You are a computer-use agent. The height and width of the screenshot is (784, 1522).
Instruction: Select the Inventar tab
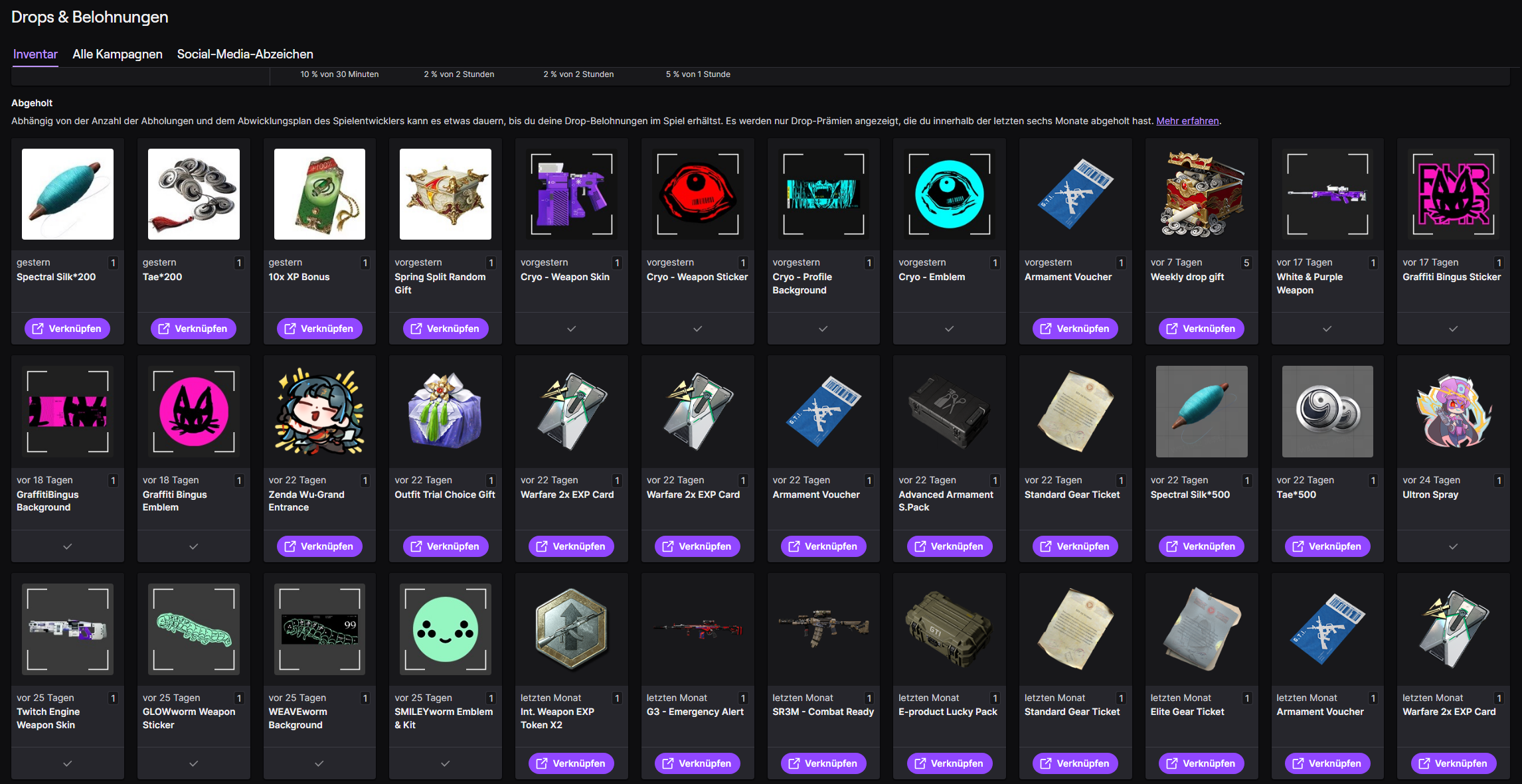35,54
